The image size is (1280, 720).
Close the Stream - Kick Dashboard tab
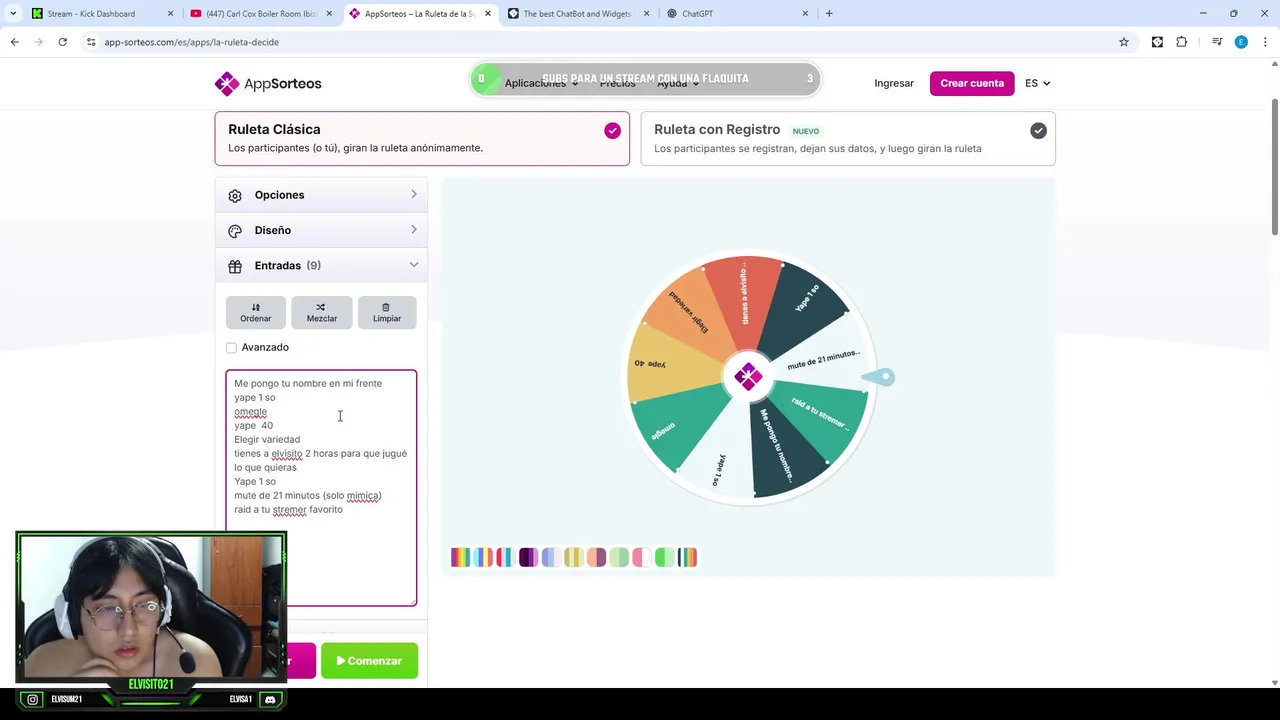pos(170,14)
